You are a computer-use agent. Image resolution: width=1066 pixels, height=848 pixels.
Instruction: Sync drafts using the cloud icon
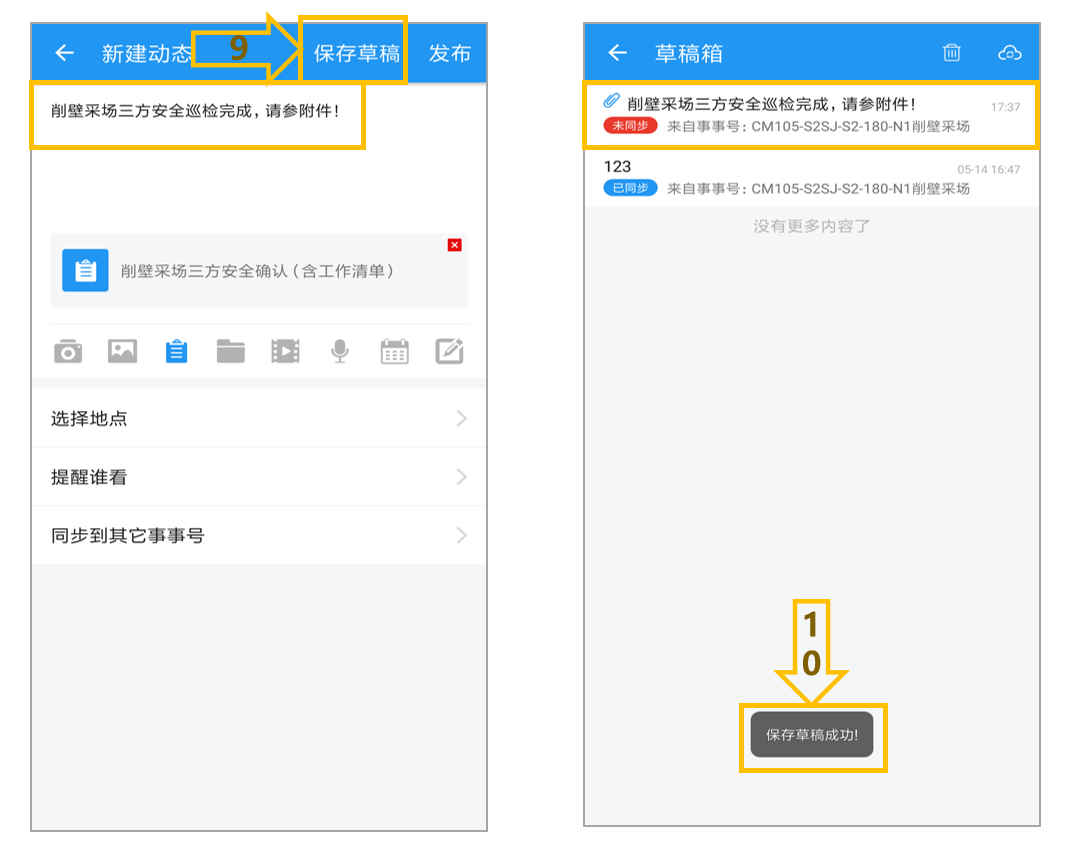pos(1010,52)
